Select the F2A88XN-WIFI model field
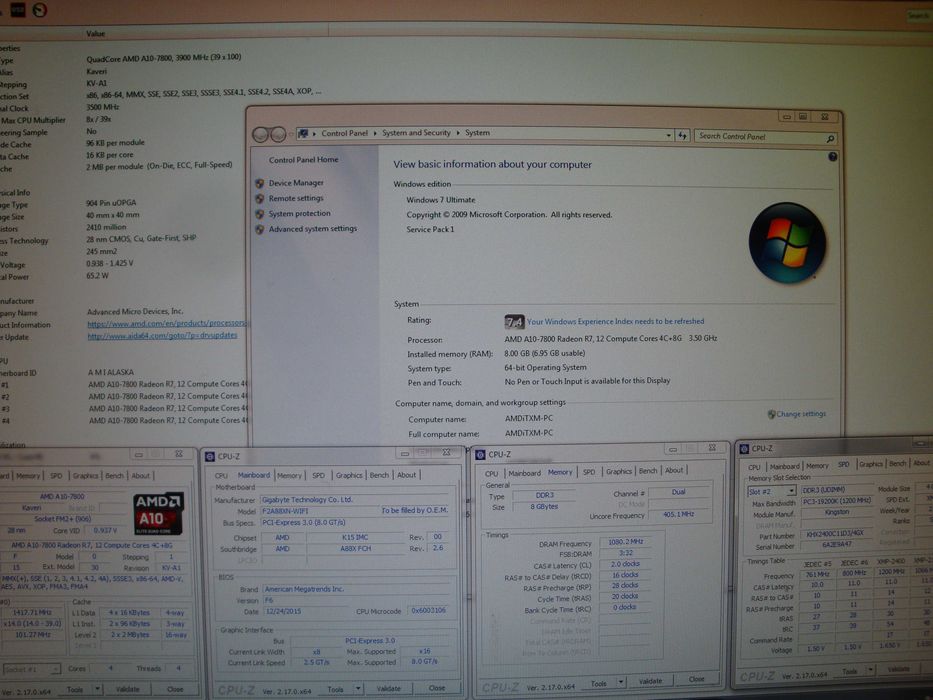The width and height of the screenshot is (933, 700). tap(319, 511)
